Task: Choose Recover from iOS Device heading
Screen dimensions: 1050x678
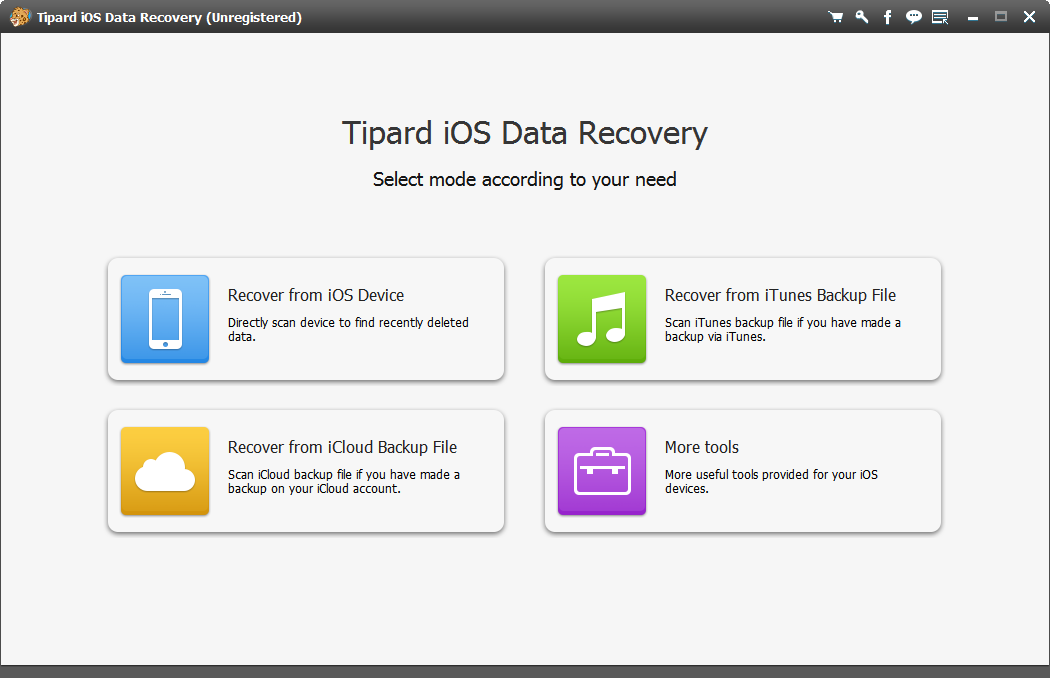Action: tap(315, 295)
